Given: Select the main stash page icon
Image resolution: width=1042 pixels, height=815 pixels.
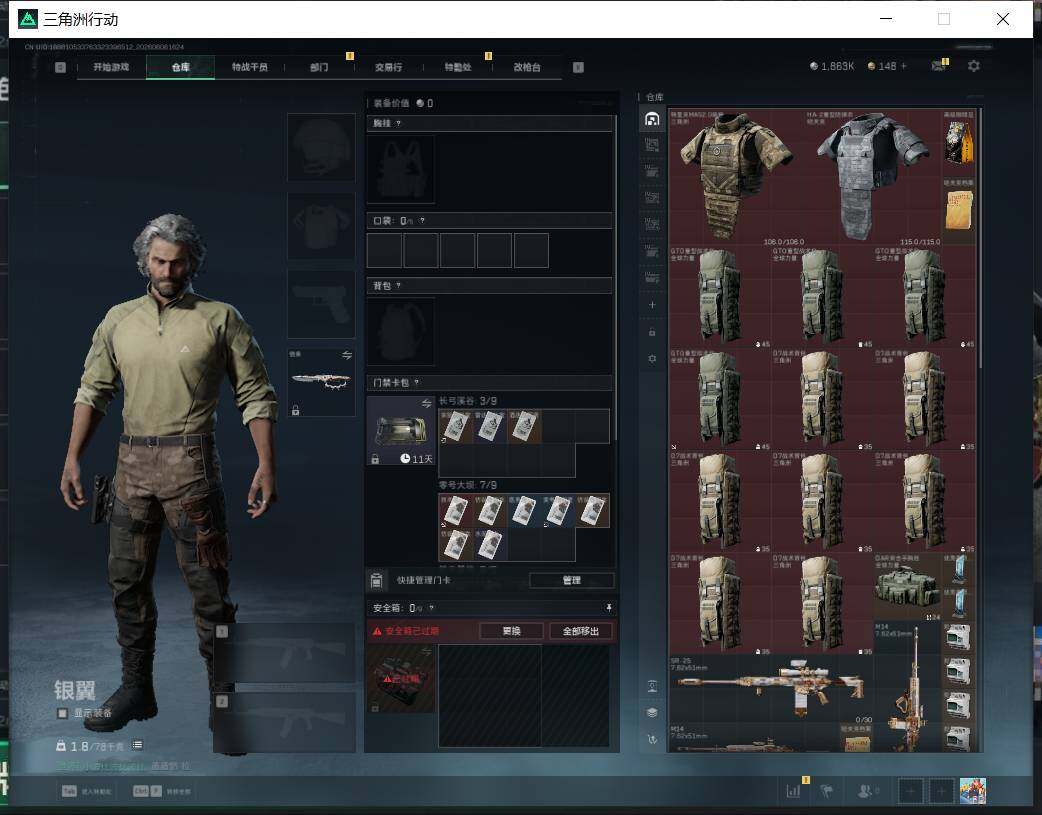Looking at the screenshot, I should click(x=652, y=119).
